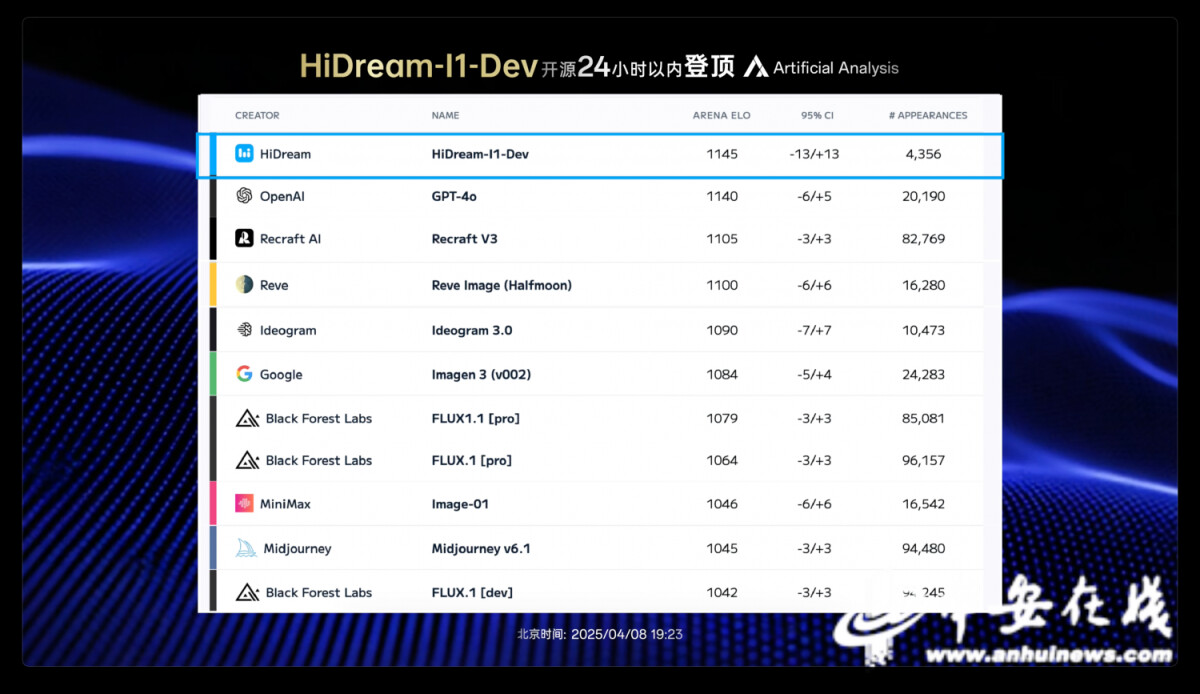This screenshot has height=694, width=1200.
Task: Click the green color bar beside Google
Action: pyautogui.click(x=213, y=374)
